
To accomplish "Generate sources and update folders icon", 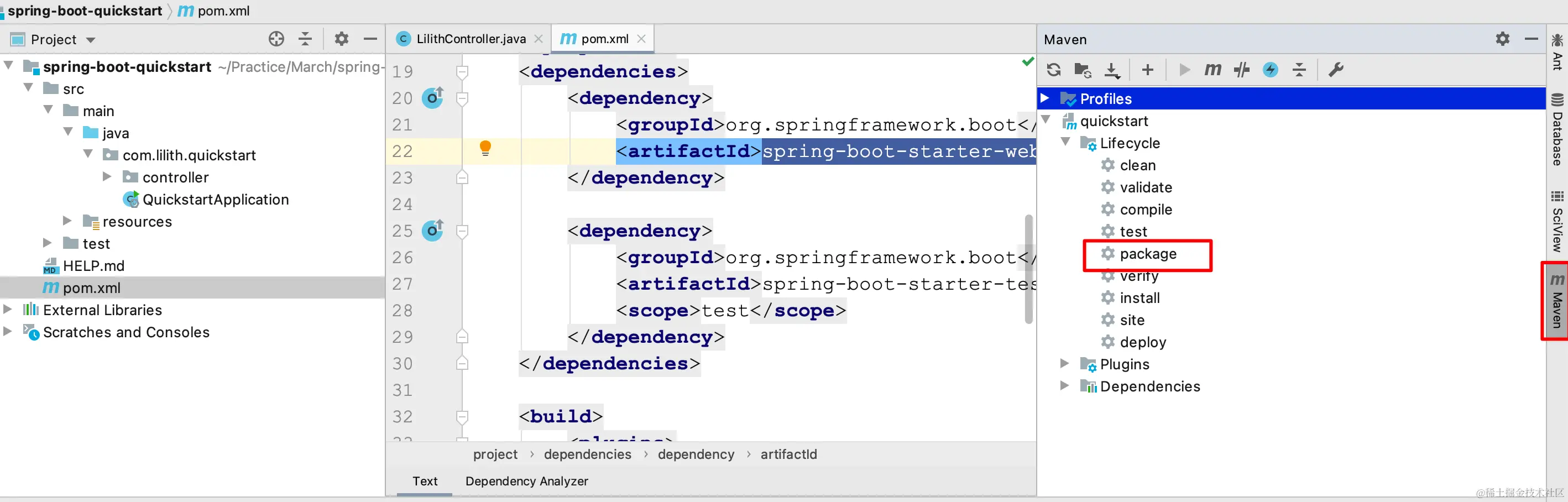I will [1082, 70].
